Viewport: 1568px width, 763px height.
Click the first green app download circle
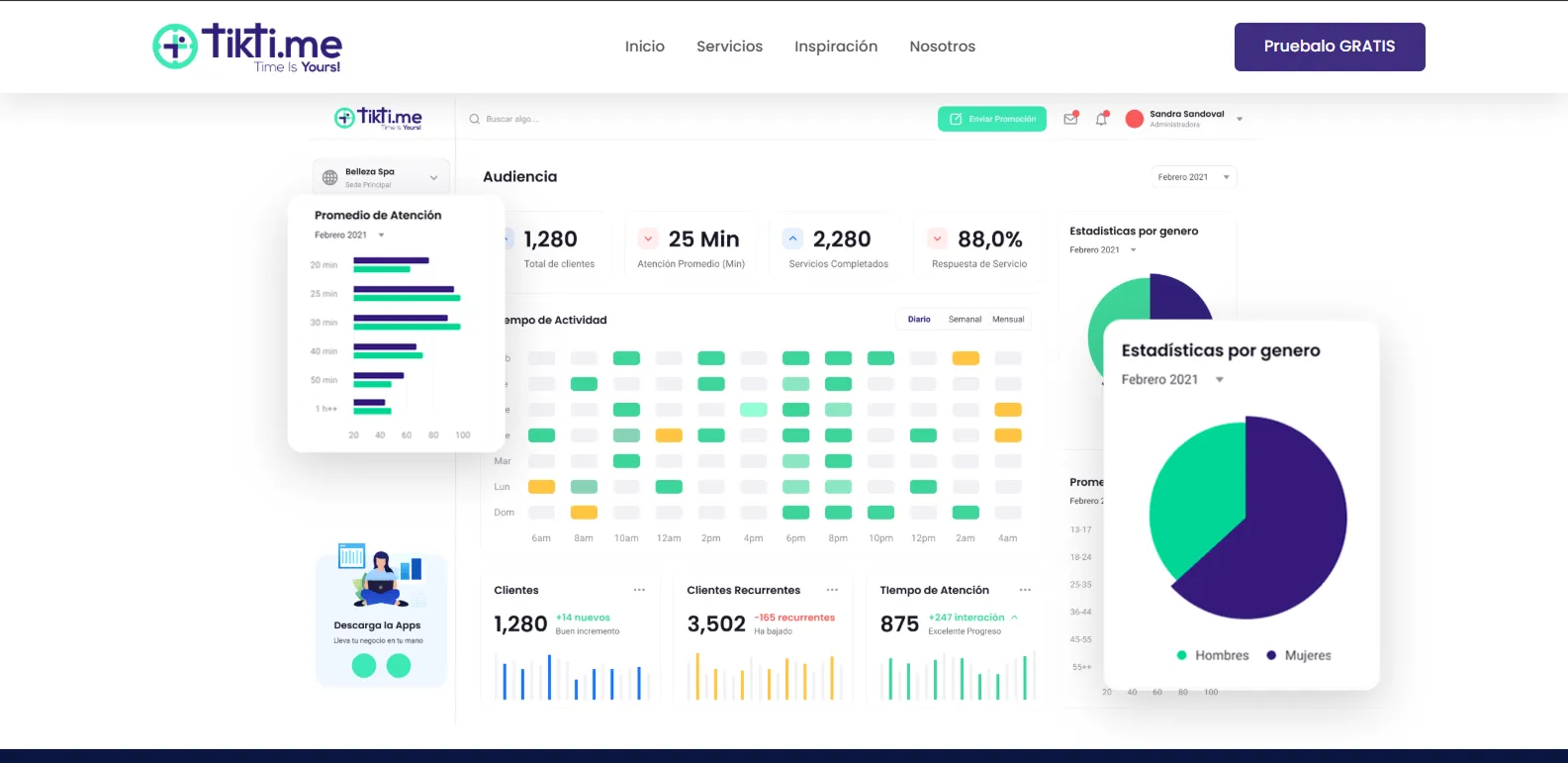pos(364,666)
